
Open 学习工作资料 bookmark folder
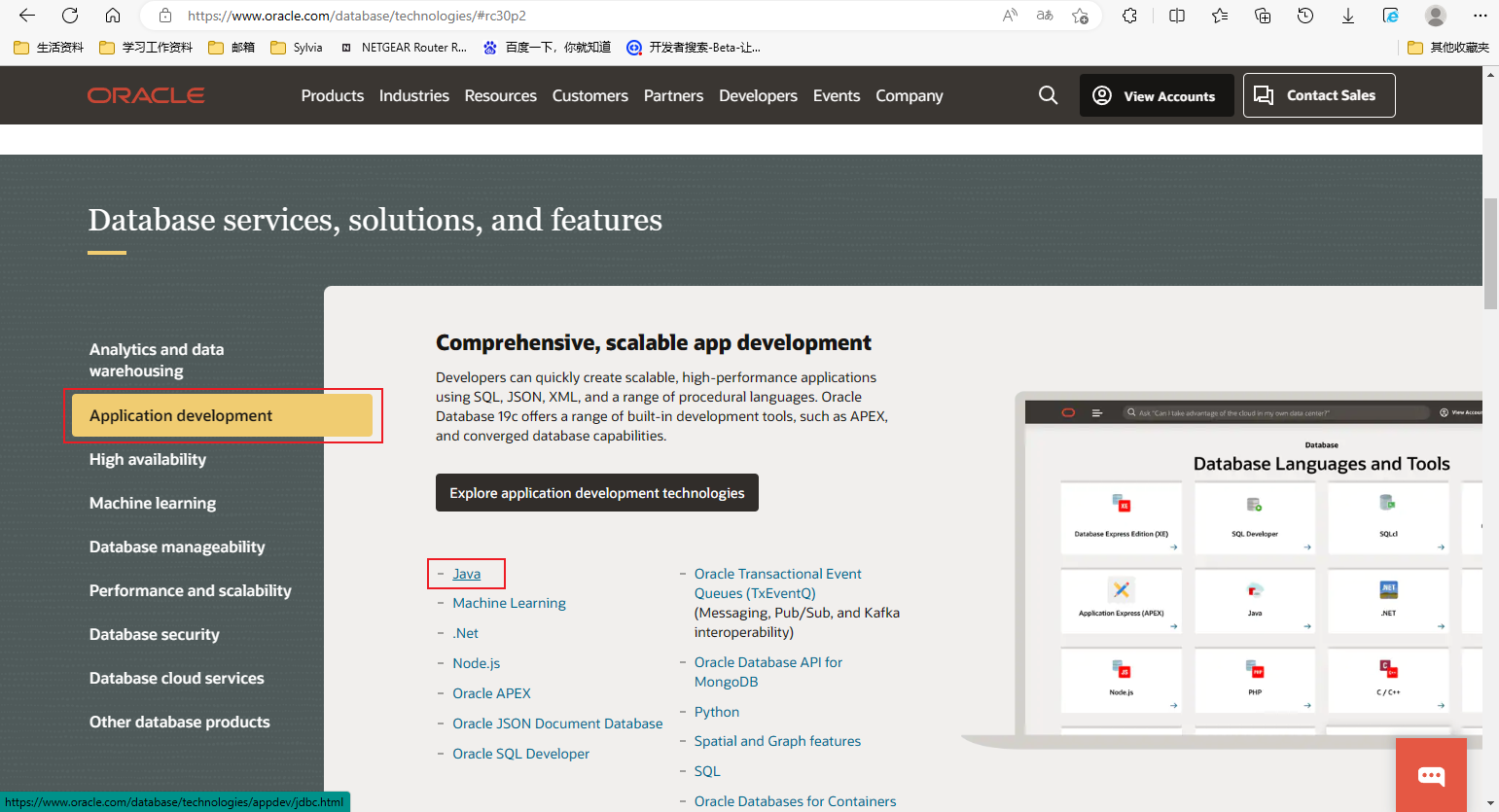(x=146, y=47)
